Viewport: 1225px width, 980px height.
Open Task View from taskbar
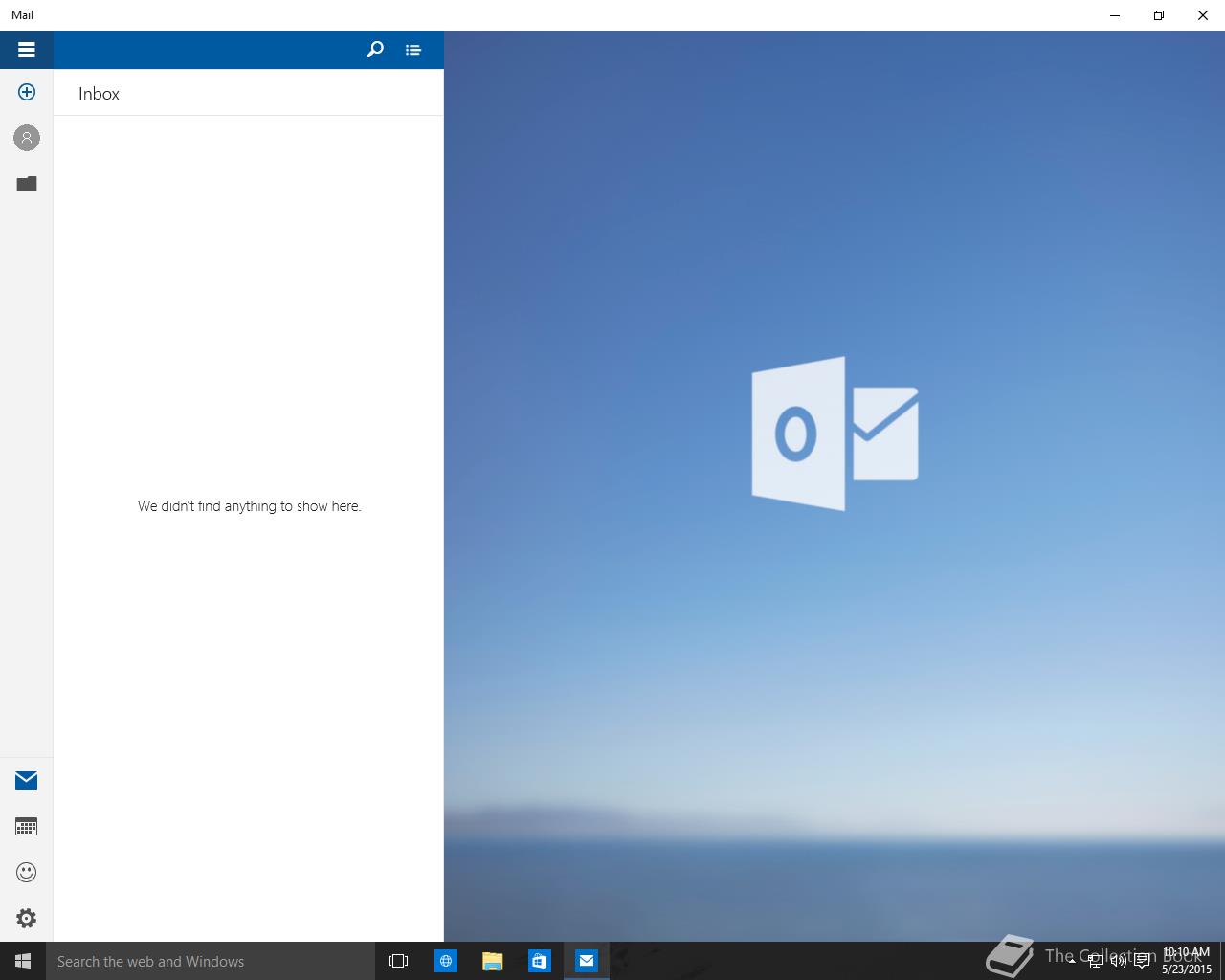(x=398, y=961)
